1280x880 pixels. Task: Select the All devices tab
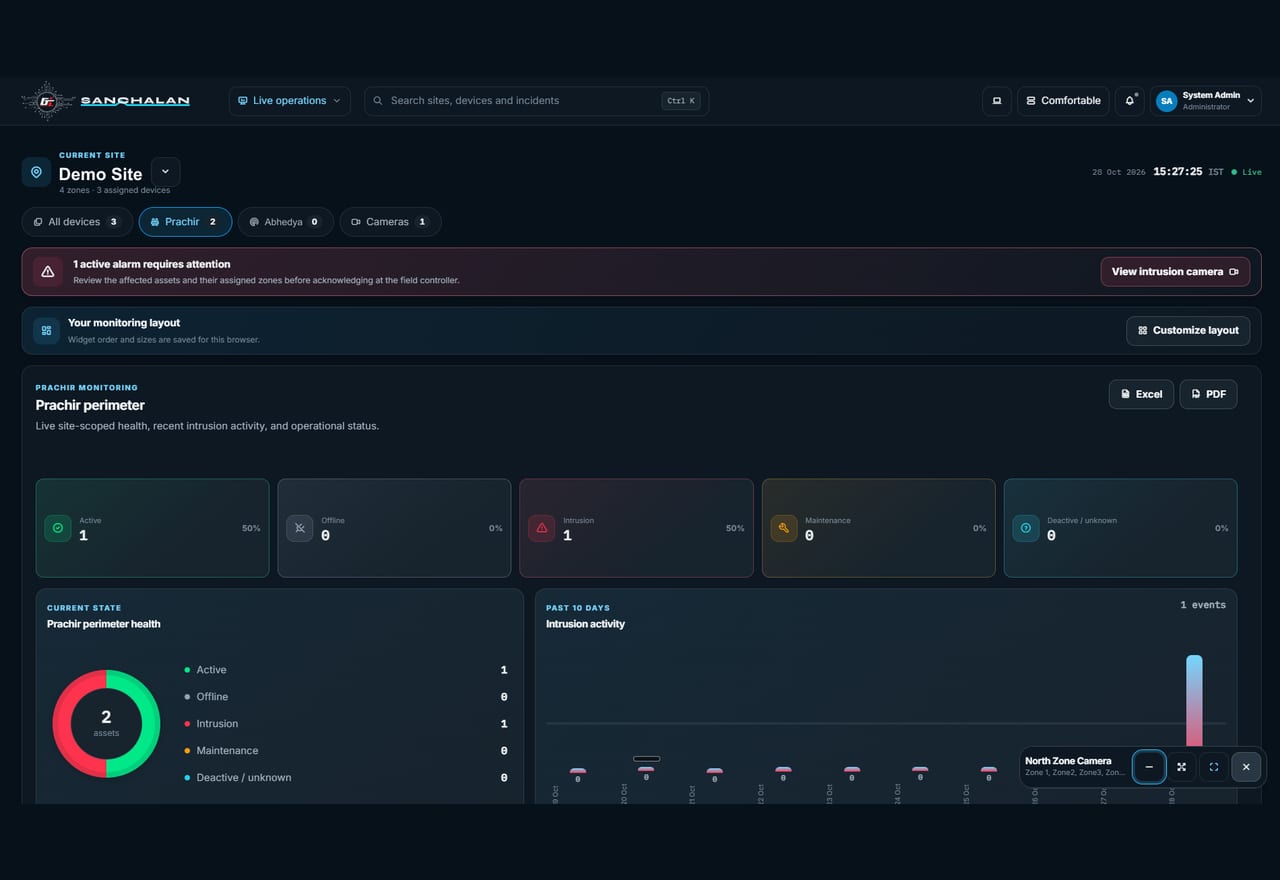[x=76, y=222]
